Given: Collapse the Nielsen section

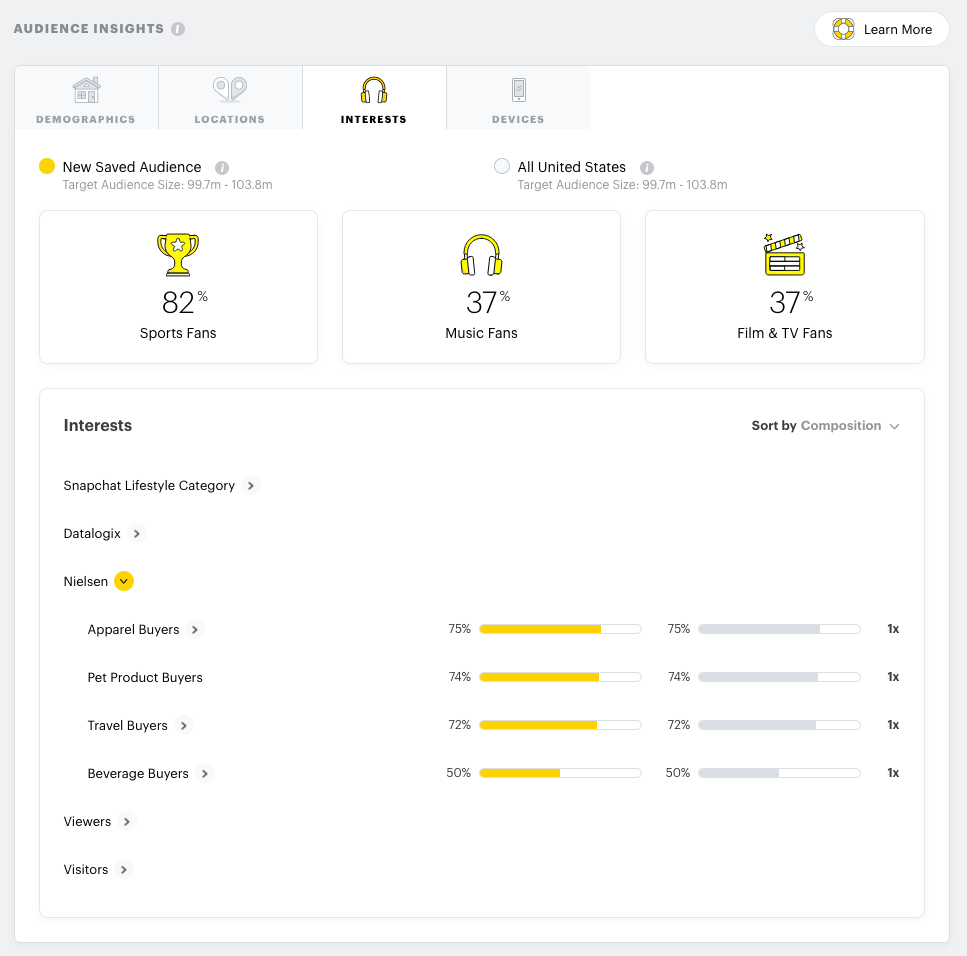Looking at the screenshot, I should pyautogui.click(x=124, y=581).
